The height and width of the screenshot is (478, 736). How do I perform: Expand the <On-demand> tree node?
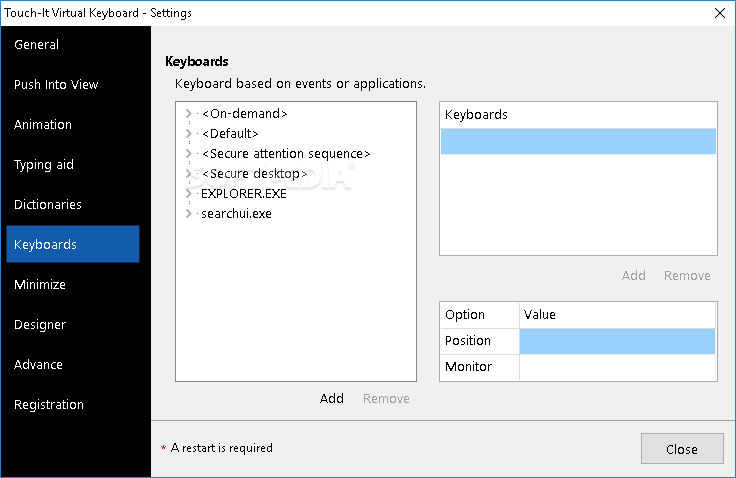point(189,114)
